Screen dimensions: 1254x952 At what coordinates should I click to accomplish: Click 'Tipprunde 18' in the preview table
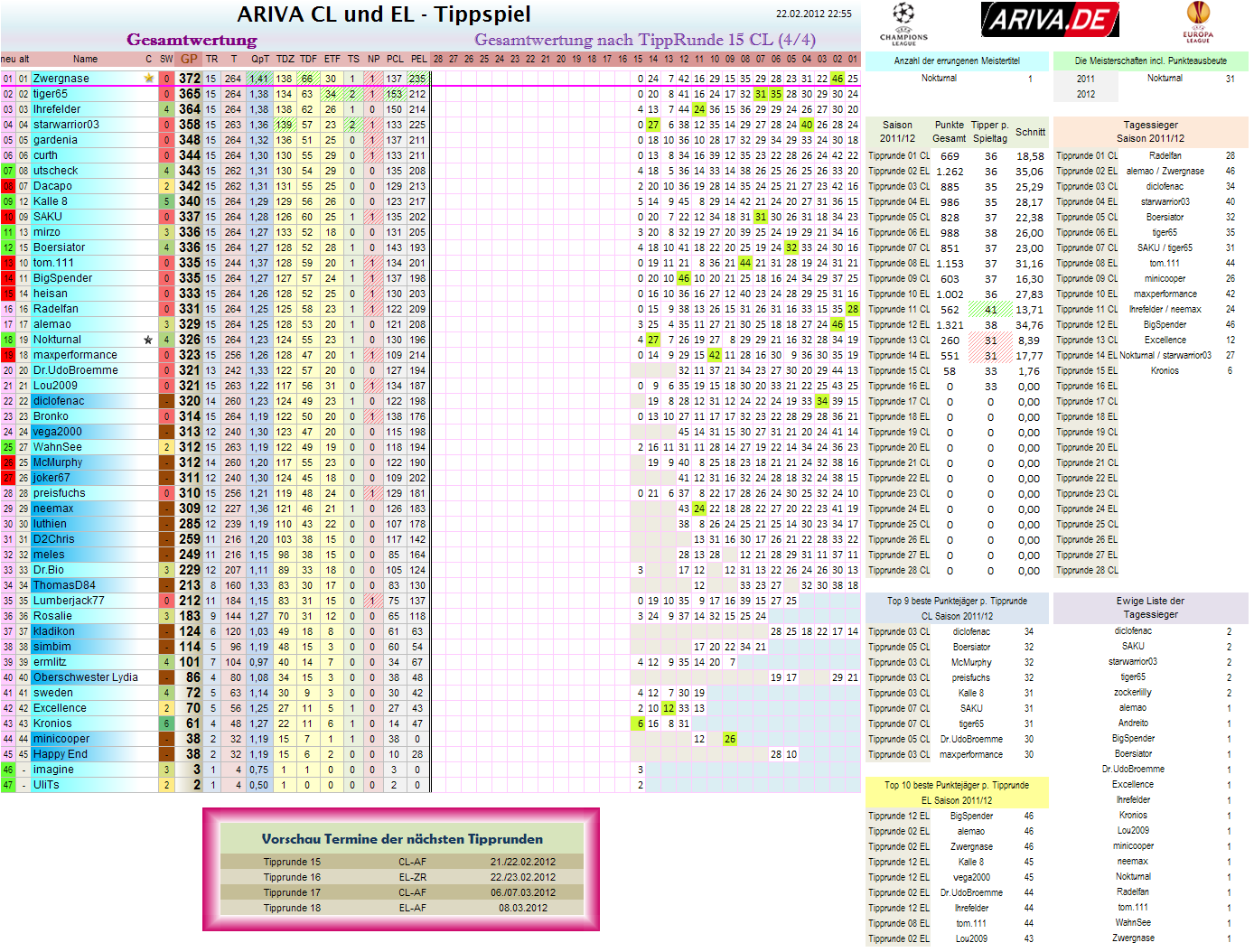tap(292, 908)
